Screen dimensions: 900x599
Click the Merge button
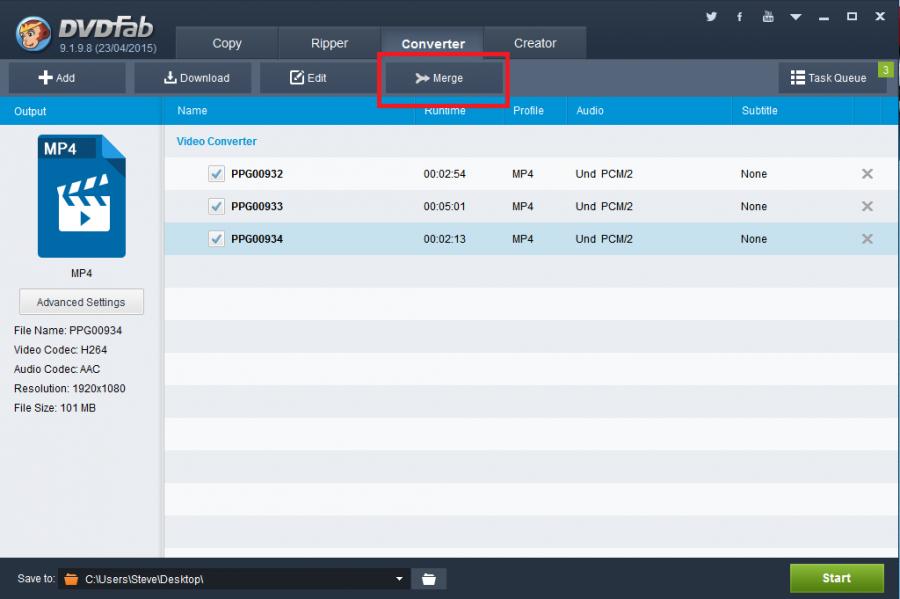[x=445, y=78]
